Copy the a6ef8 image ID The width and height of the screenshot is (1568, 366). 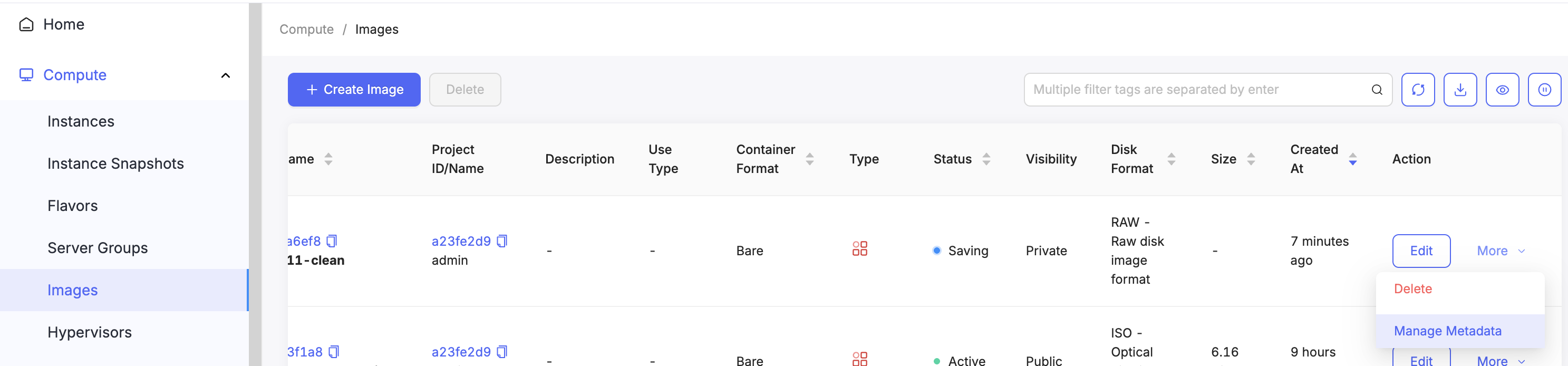[x=332, y=241]
